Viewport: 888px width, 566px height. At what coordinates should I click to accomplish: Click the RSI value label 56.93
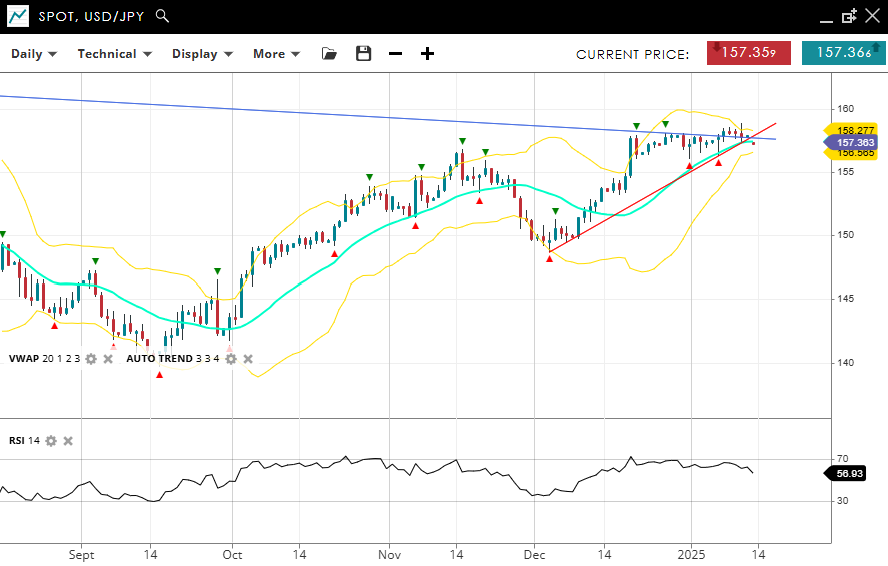click(x=849, y=473)
